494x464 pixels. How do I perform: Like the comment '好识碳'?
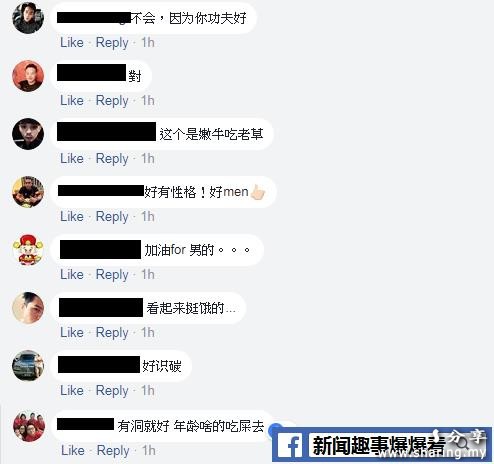(72, 391)
